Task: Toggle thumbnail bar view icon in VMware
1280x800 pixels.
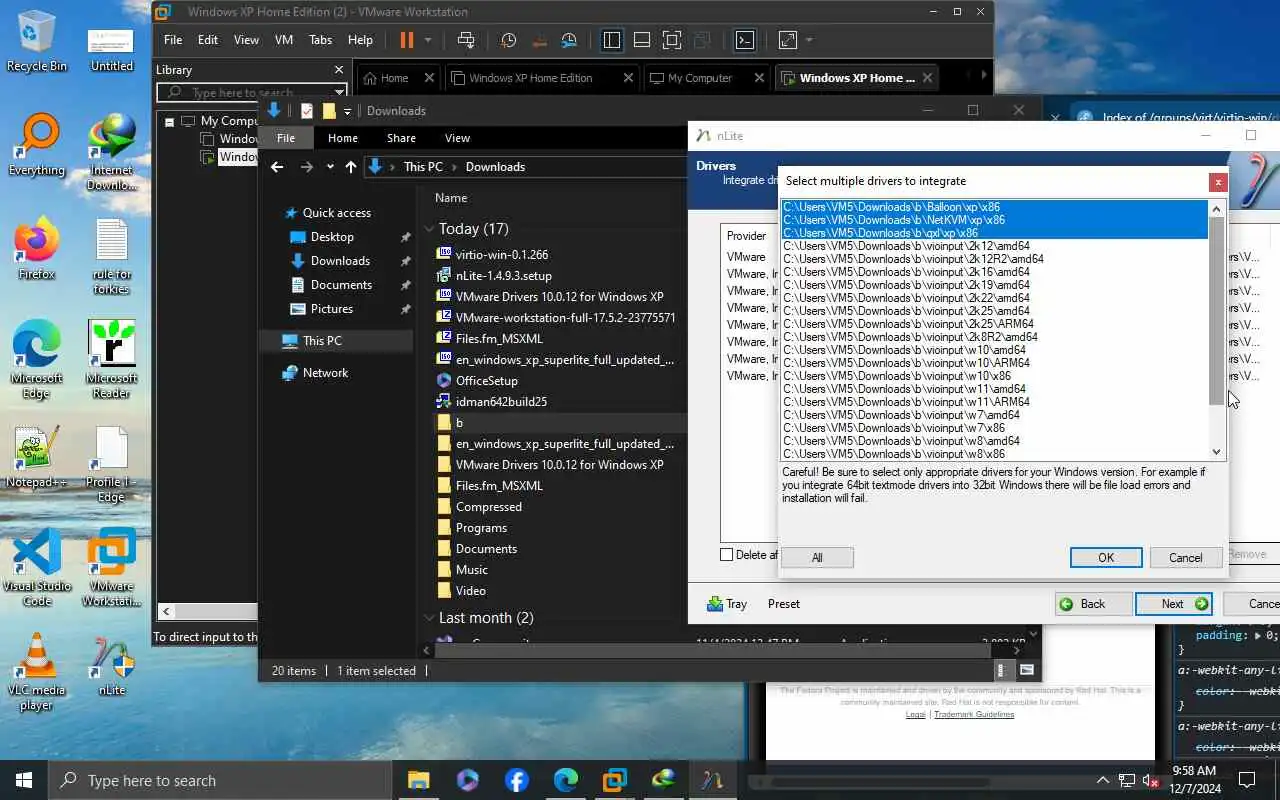Action: (x=642, y=40)
